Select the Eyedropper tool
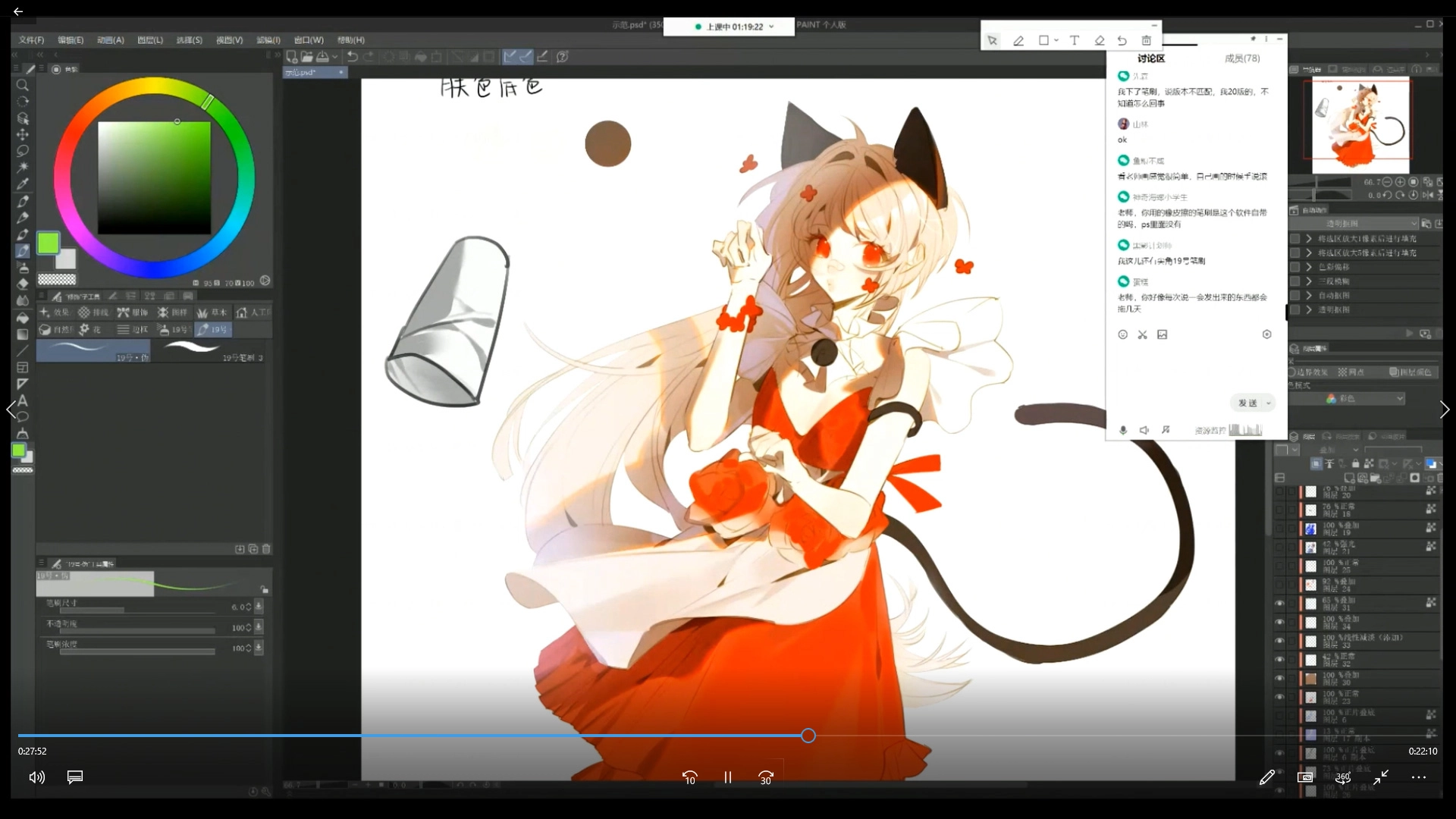Screen dimensions: 1456x819 pyautogui.click(x=23, y=184)
